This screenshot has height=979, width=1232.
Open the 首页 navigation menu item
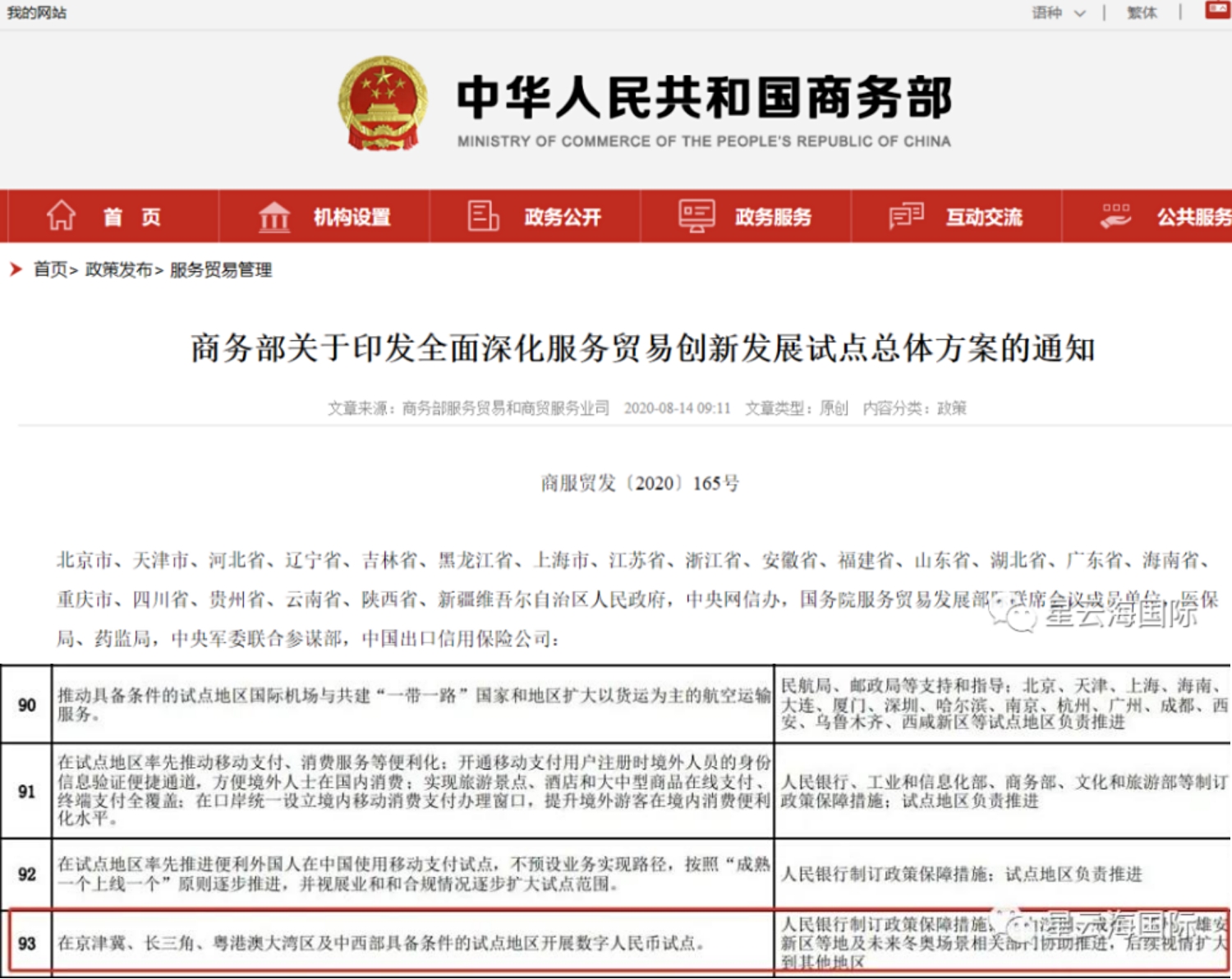[x=131, y=217]
